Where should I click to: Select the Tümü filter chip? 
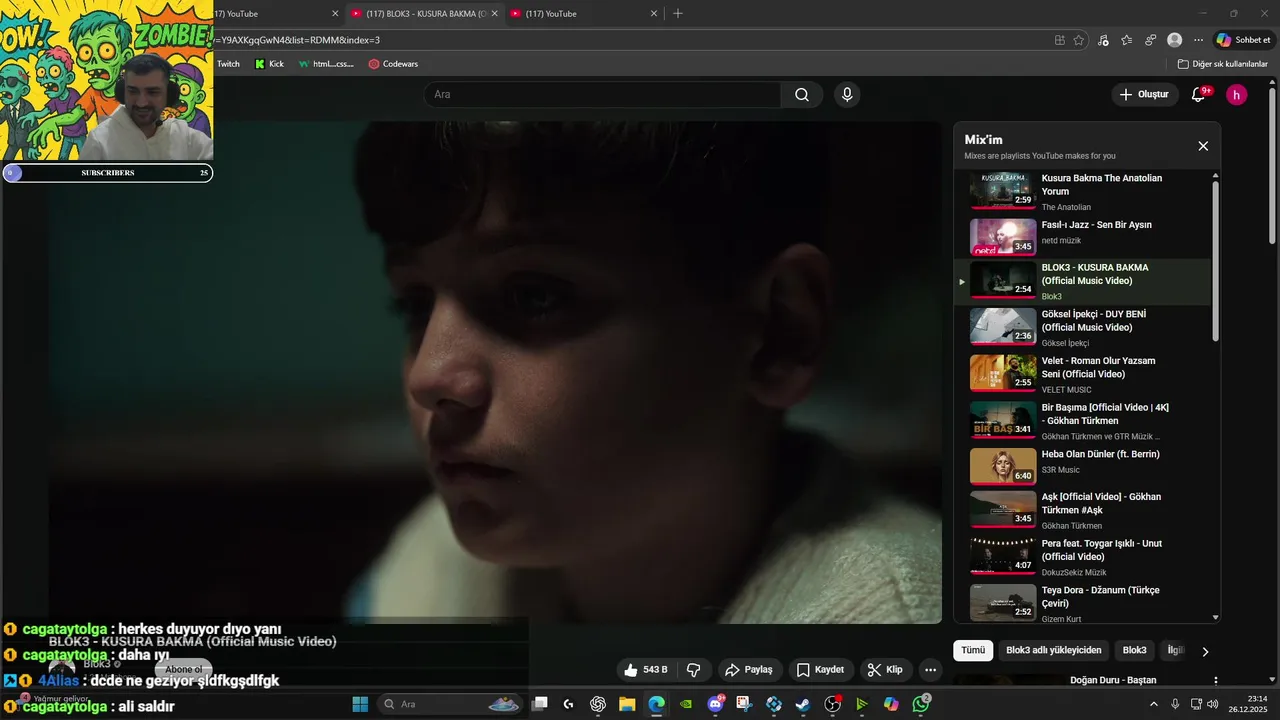coord(973,650)
